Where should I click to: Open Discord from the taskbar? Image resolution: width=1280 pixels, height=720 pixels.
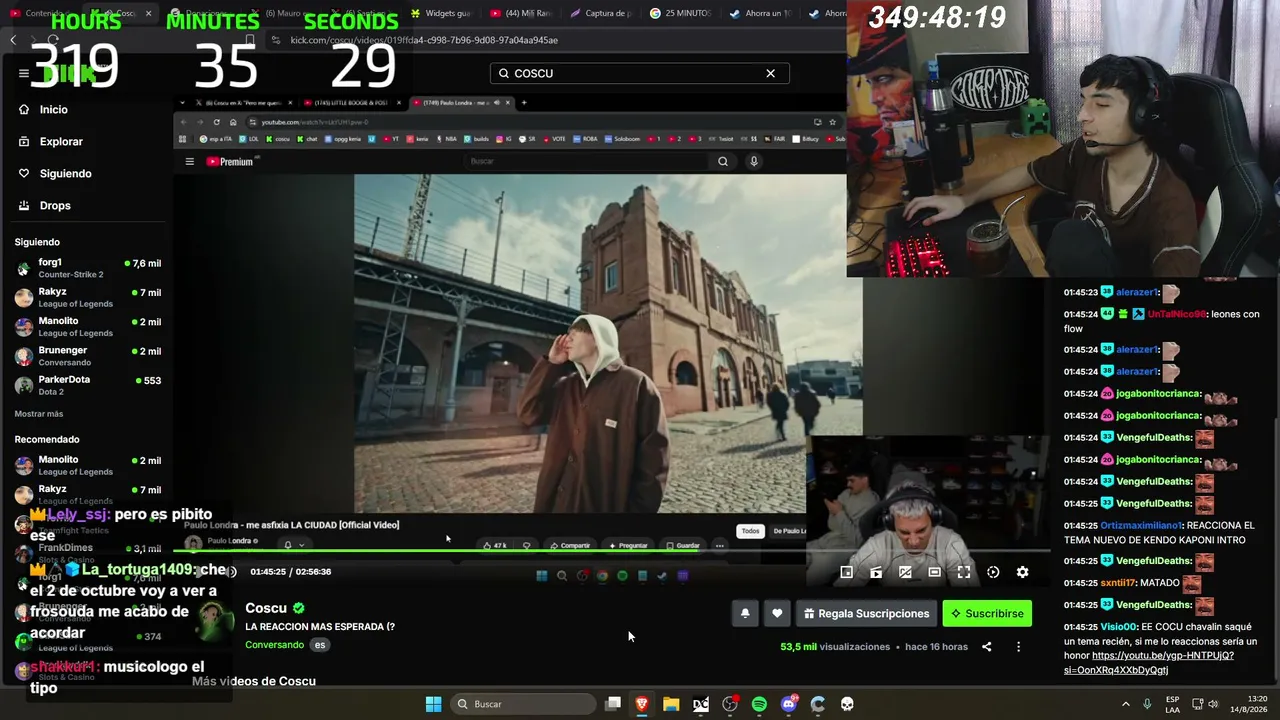pos(789,704)
